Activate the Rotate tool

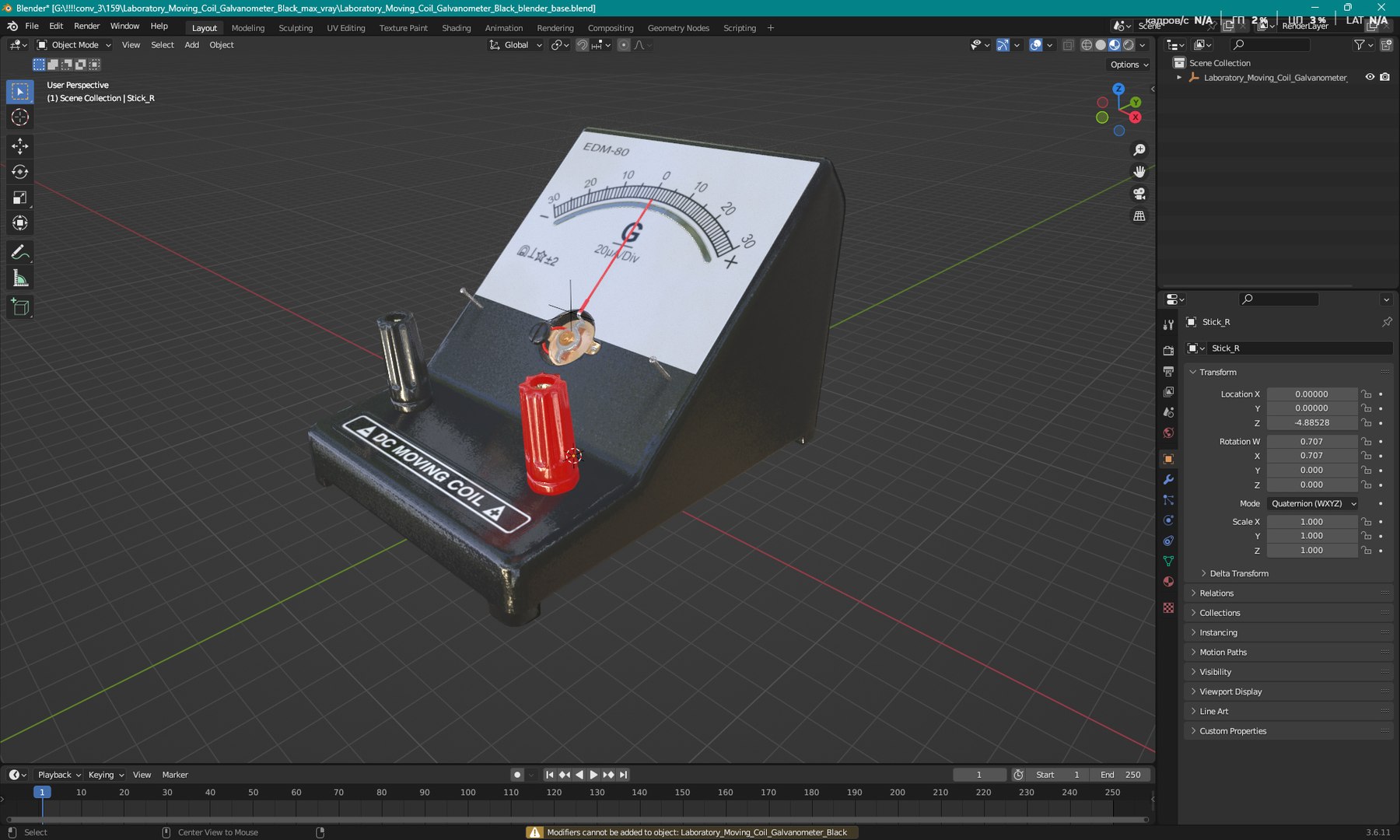[x=20, y=172]
